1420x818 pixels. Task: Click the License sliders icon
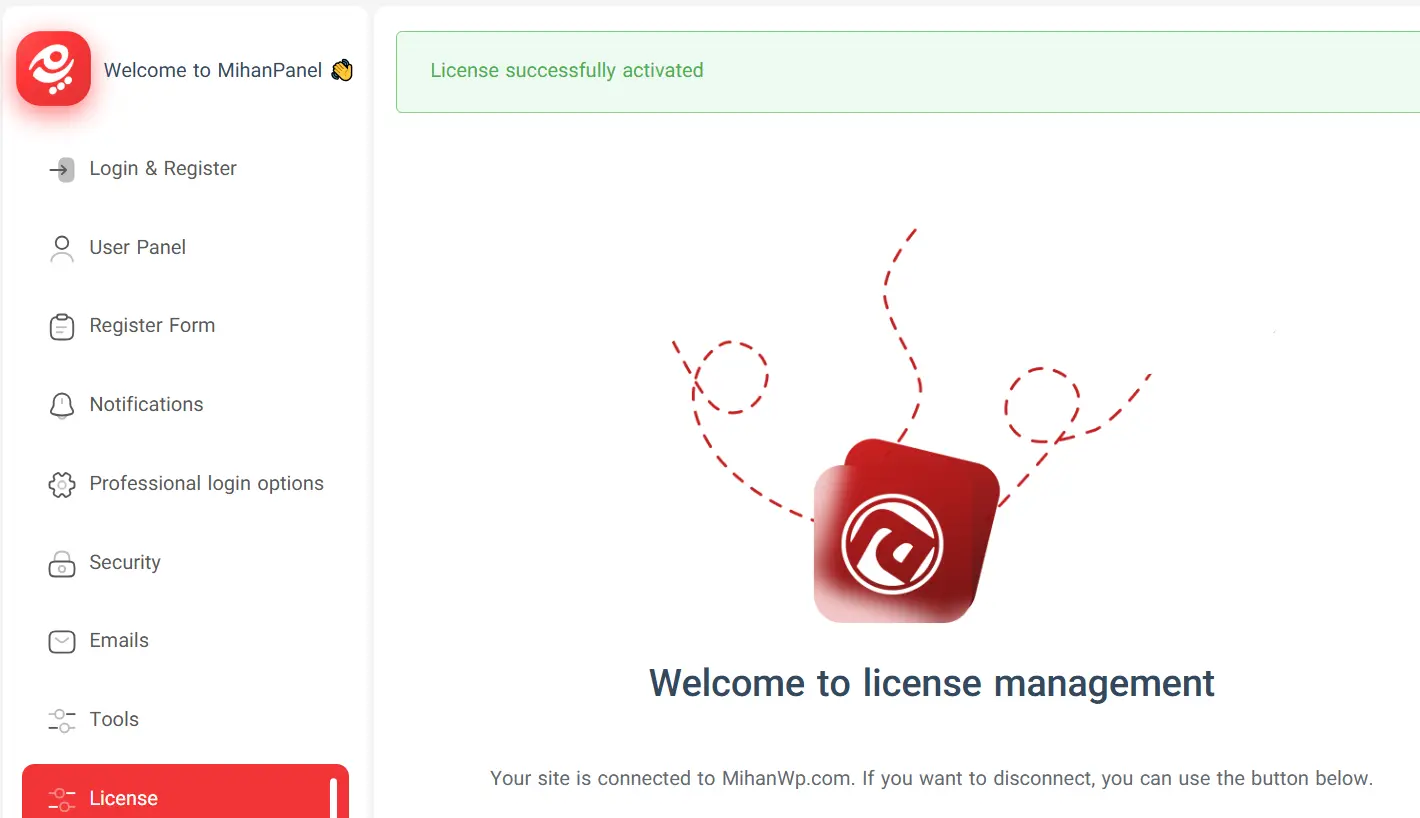(61, 798)
